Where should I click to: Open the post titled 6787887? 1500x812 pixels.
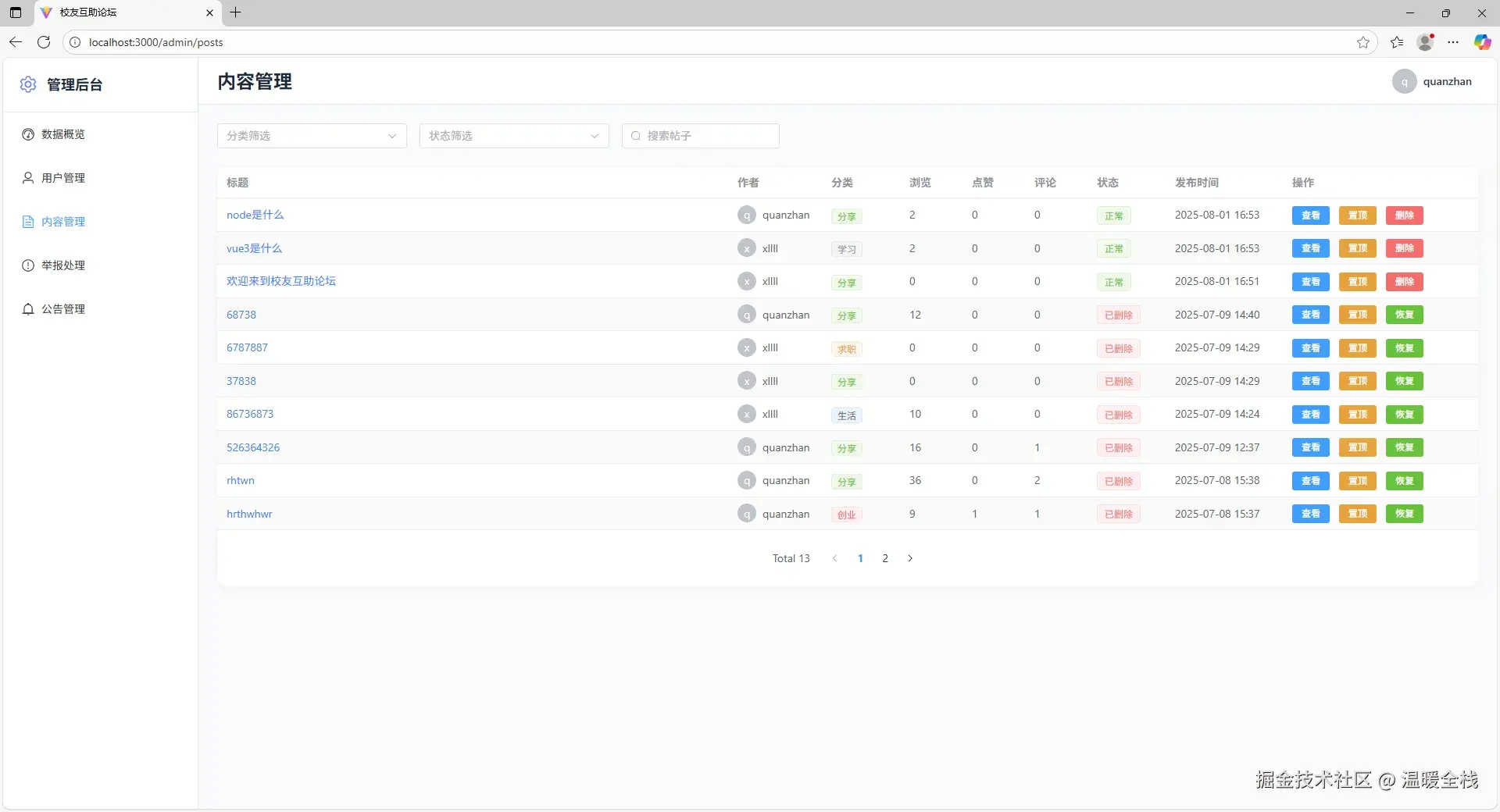(x=247, y=347)
